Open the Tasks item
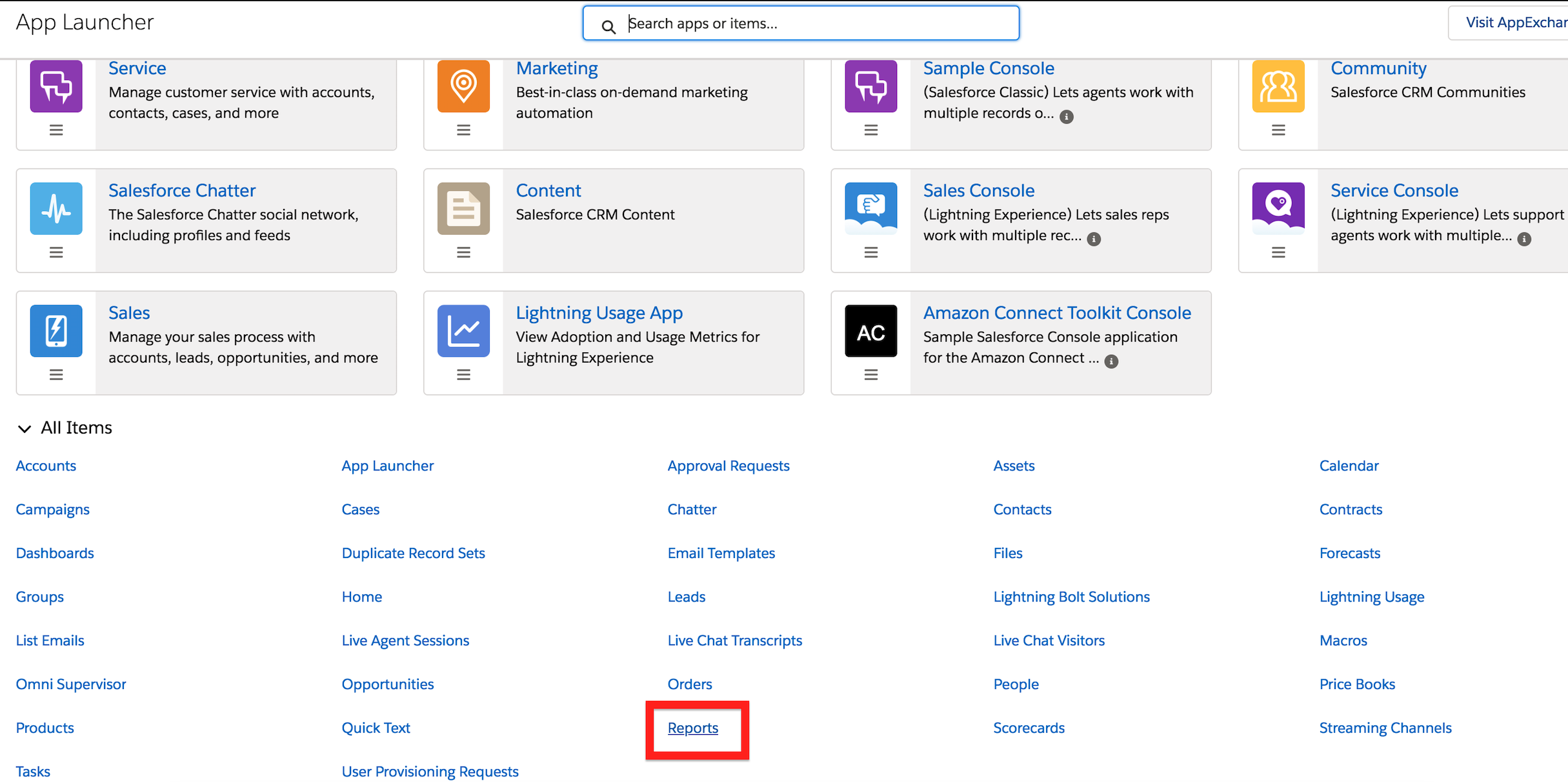Viewport: 1568px width, 782px height. (x=33, y=772)
